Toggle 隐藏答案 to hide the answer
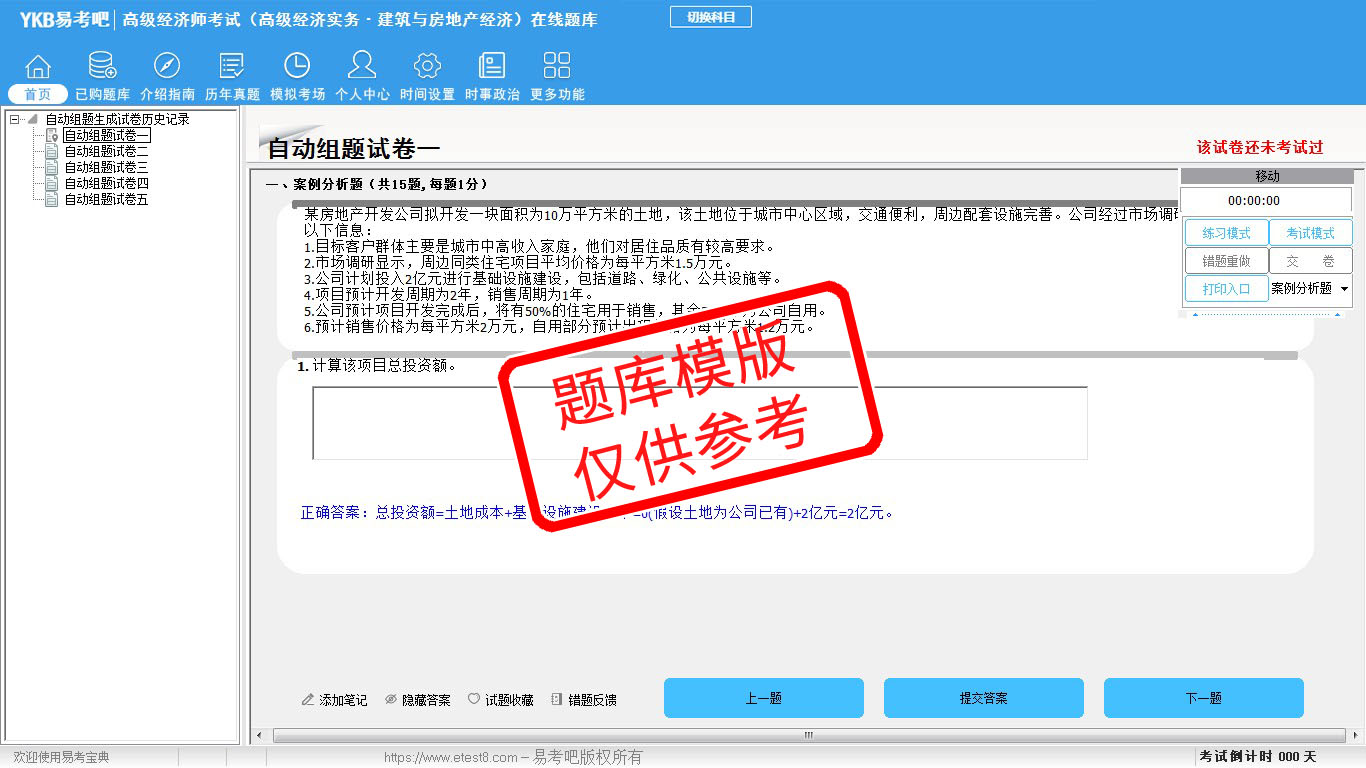The height and width of the screenshot is (768, 1366). 418,700
